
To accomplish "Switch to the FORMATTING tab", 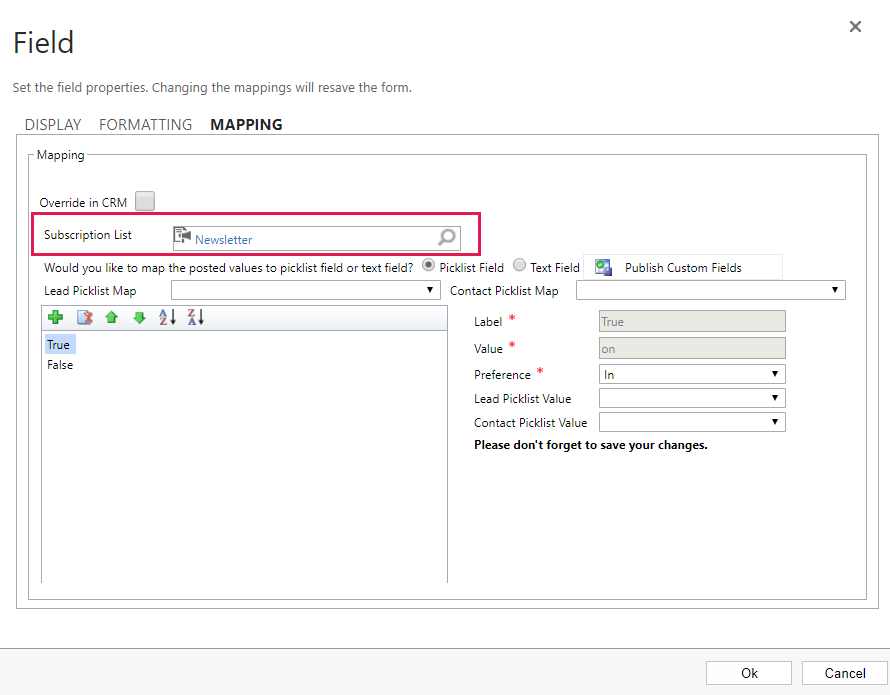I will (x=145, y=124).
